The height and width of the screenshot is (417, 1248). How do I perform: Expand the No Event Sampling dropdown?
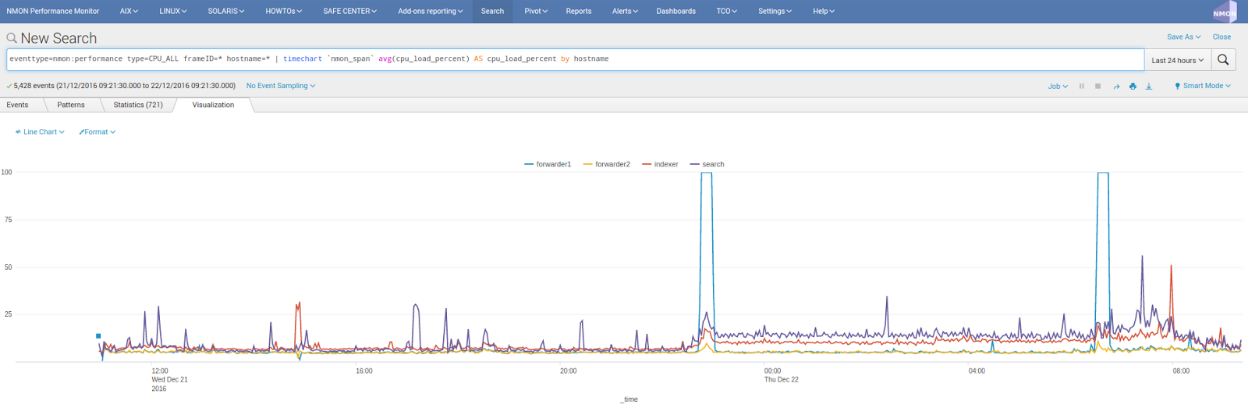pos(280,86)
